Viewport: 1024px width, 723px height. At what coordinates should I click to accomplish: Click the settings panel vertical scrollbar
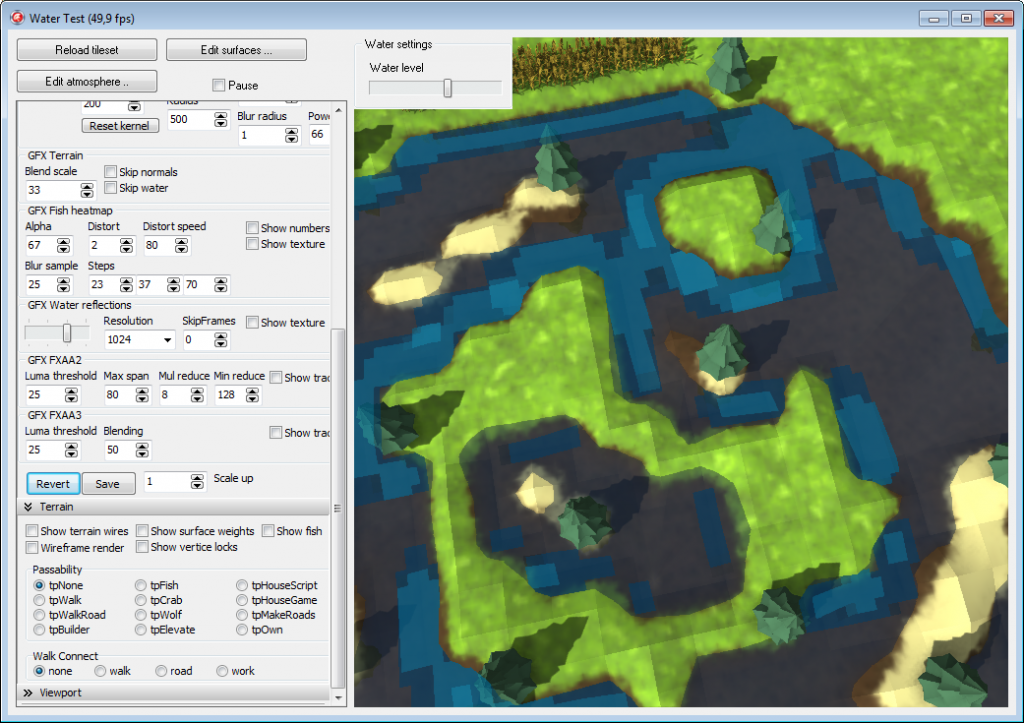pyautogui.click(x=338, y=509)
